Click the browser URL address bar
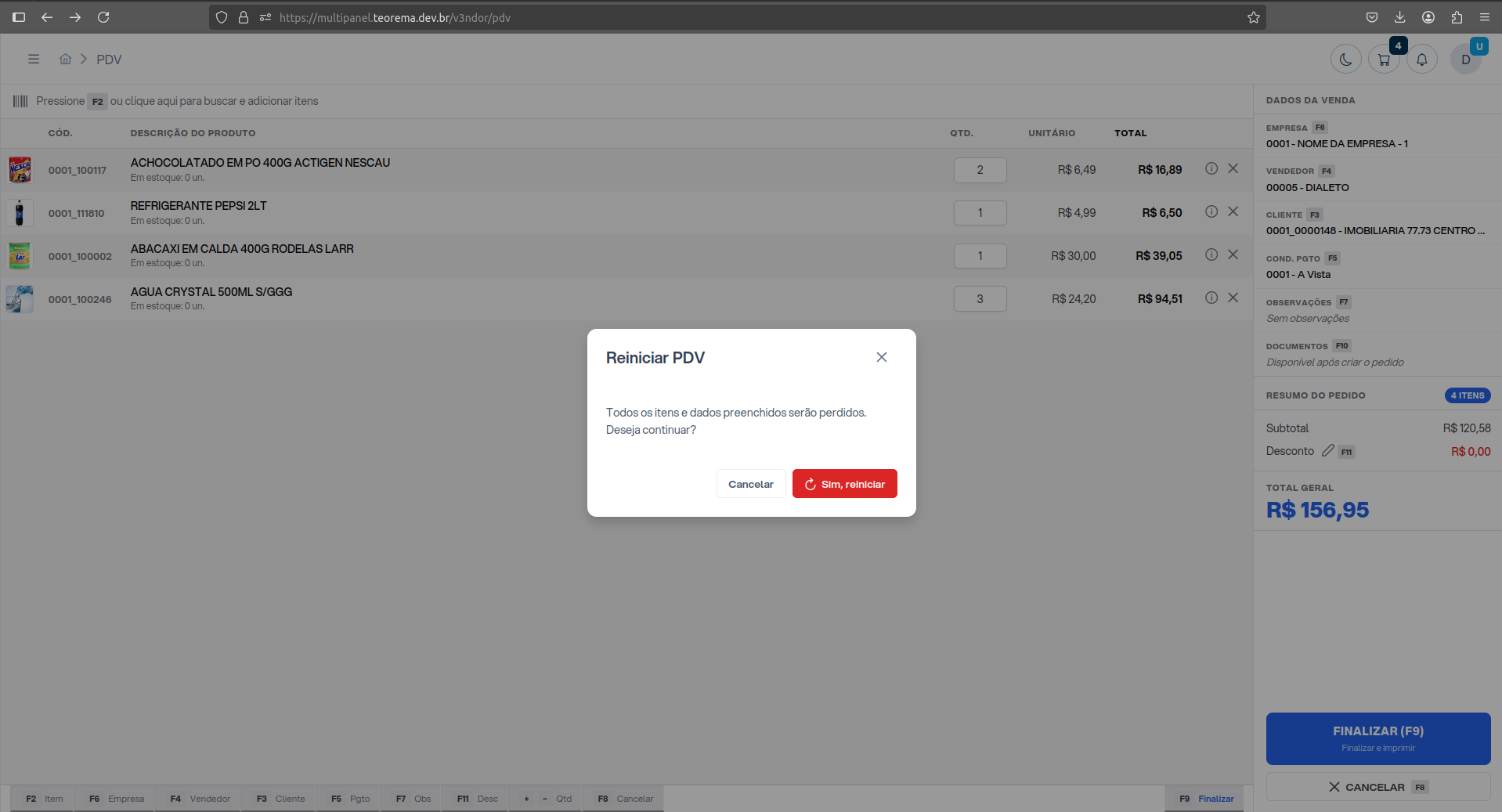 coord(736,17)
